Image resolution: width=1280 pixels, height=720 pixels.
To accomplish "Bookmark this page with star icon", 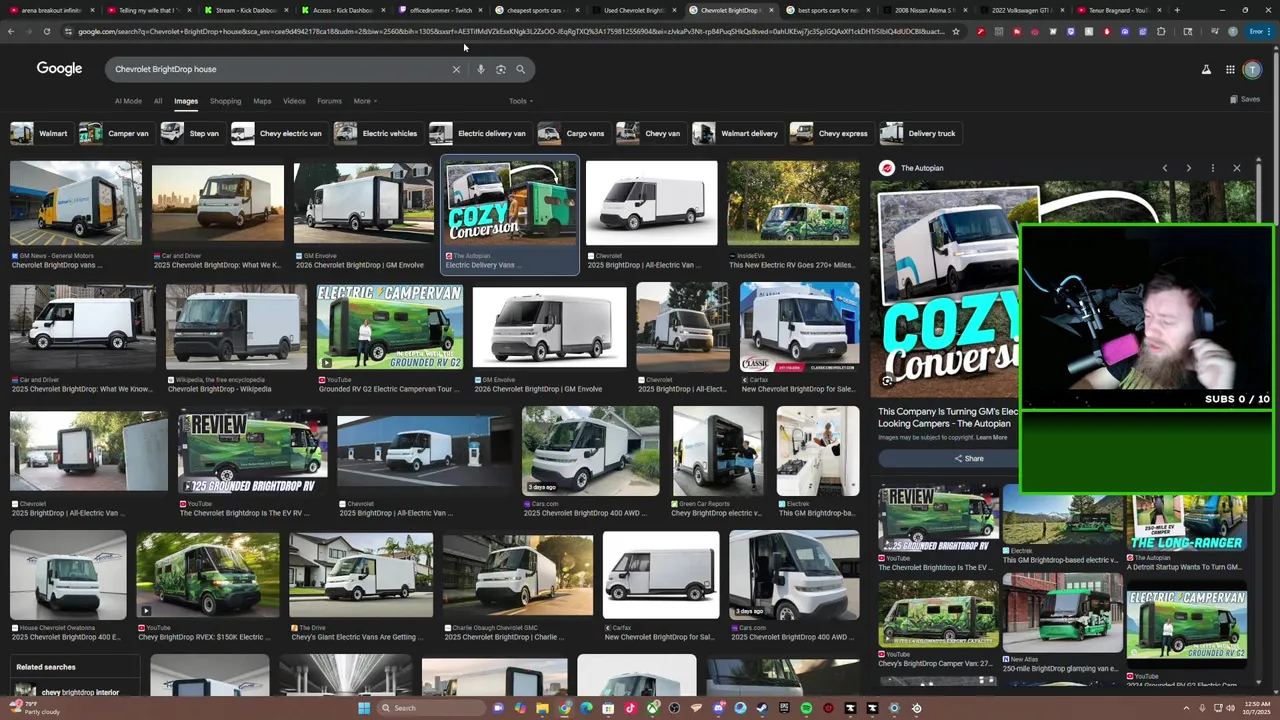I will point(955,31).
